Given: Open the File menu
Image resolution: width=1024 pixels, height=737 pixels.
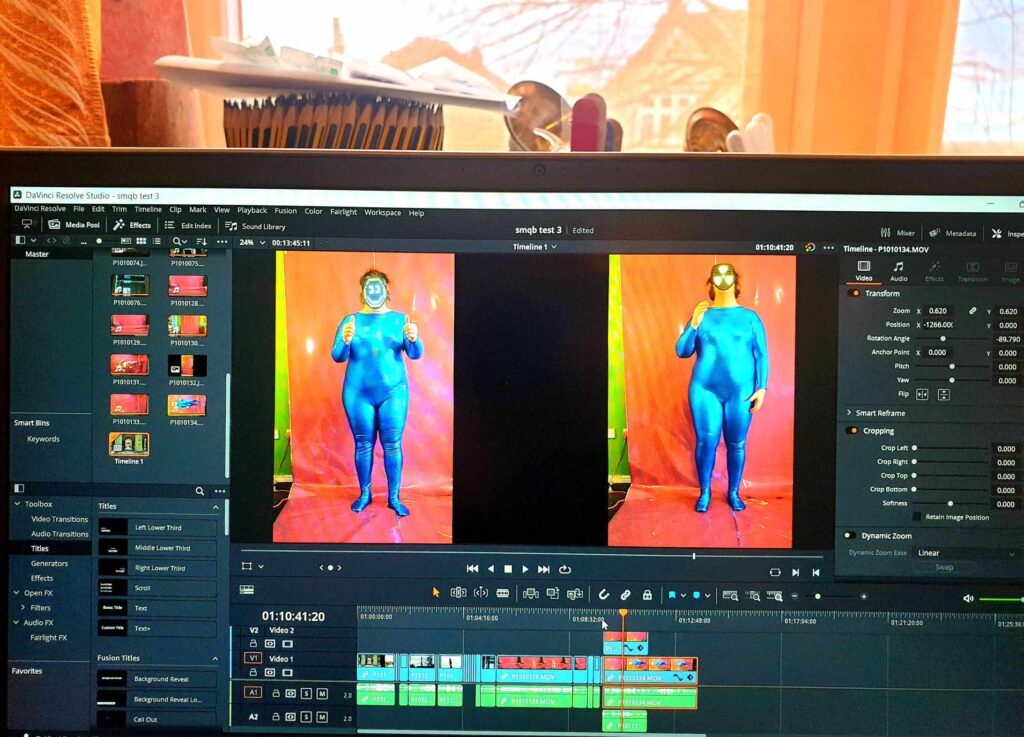Looking at the screenshot, I should [x=78, y=209].
